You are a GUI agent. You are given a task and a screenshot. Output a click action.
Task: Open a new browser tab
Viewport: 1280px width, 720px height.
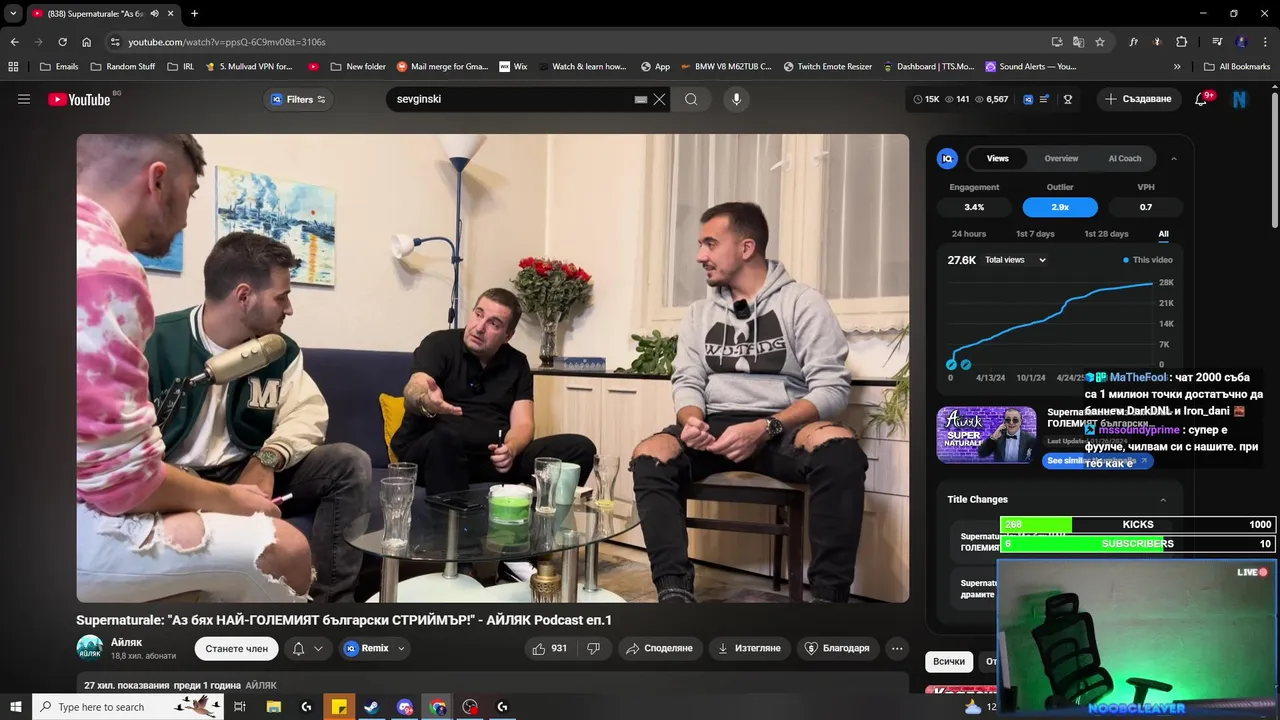point(194,14)
